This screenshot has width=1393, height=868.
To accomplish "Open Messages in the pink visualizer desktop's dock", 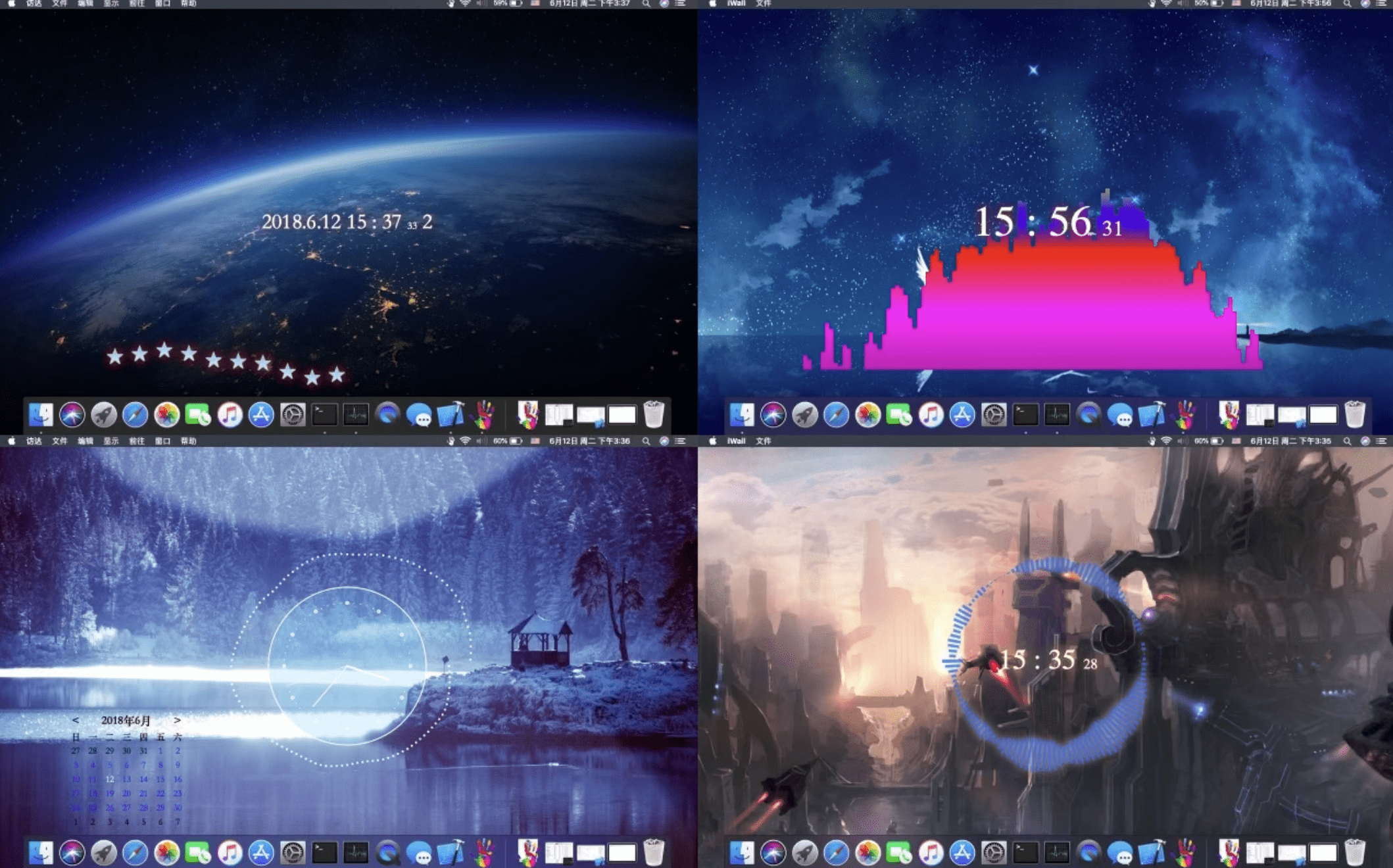I will (x=1119, y=415).
